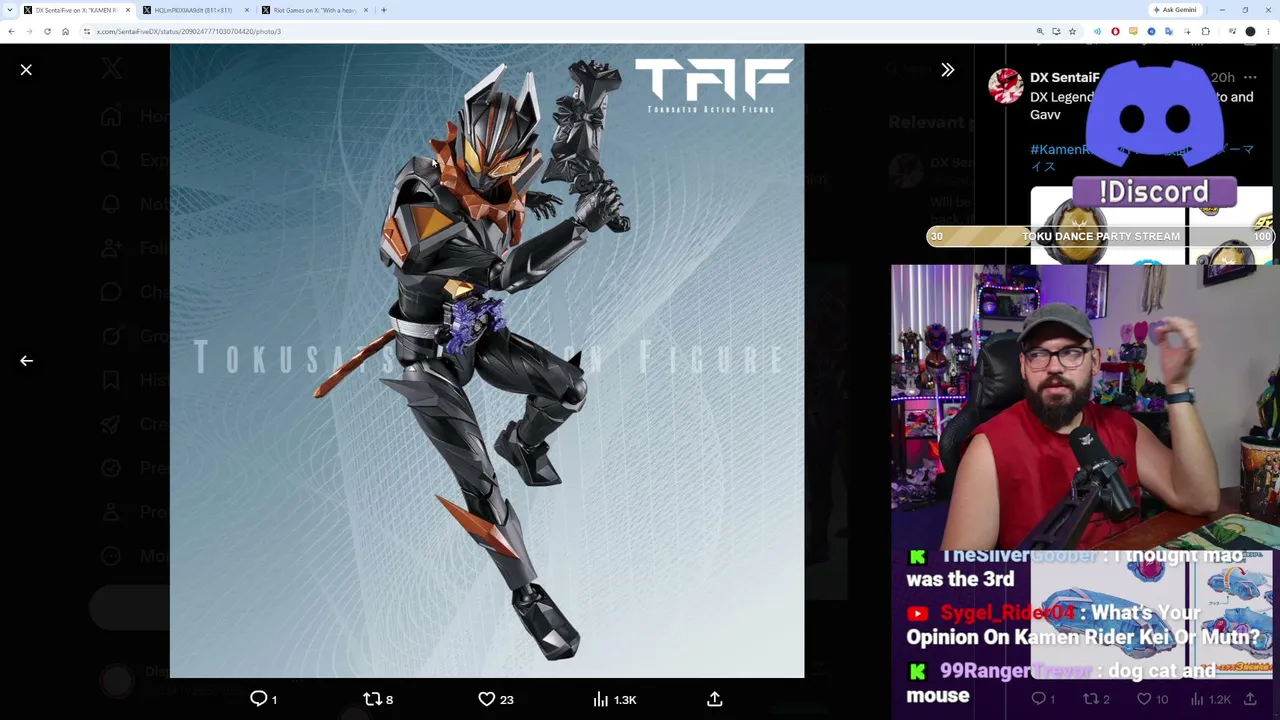The height and width of the screenshot is (720, 1280).
Task: Open the blue sound-wave extension
Action: [1097, 31]
